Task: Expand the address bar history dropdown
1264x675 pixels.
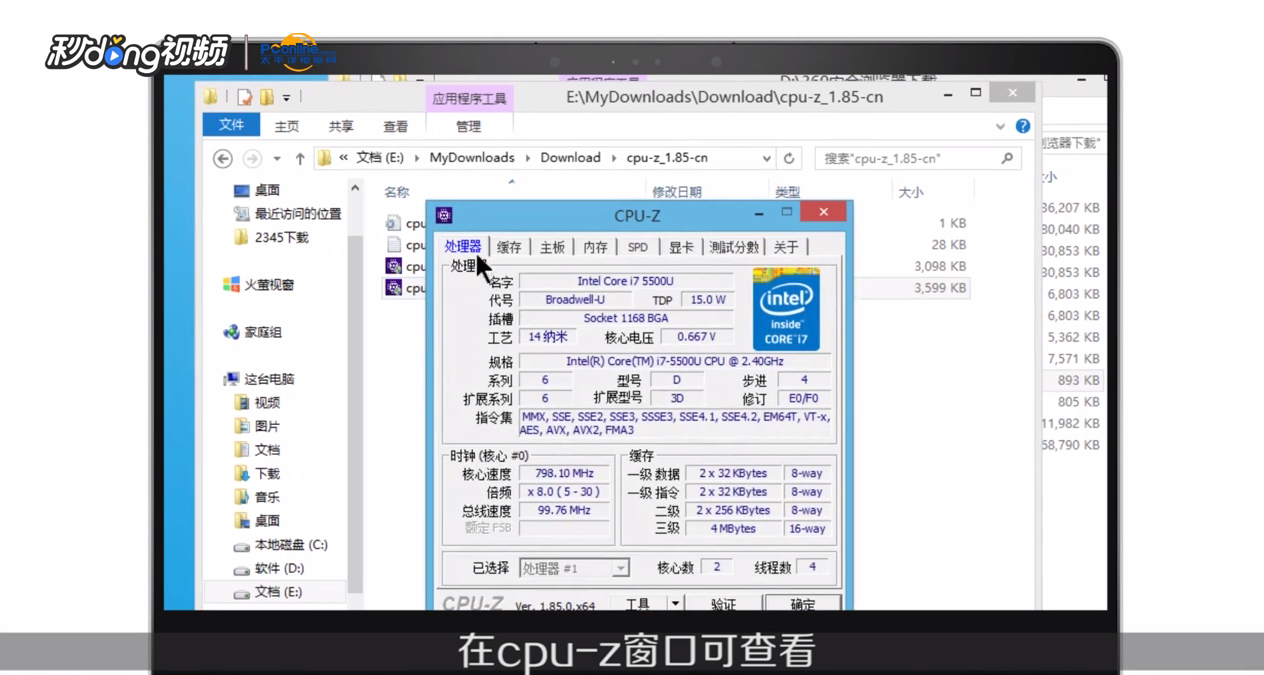Action: [766, 158]
